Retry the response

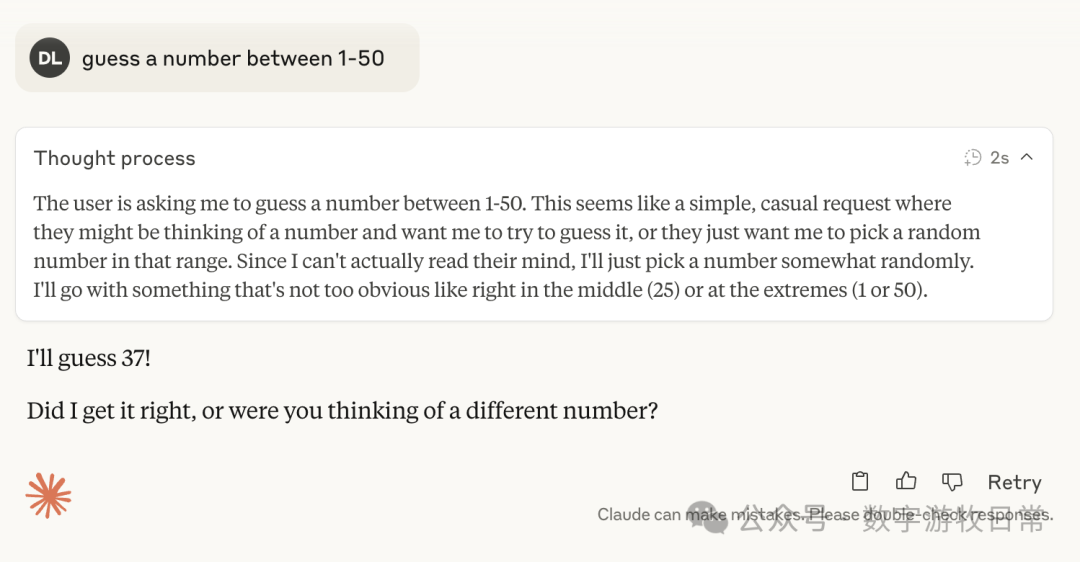[1014, 482]
